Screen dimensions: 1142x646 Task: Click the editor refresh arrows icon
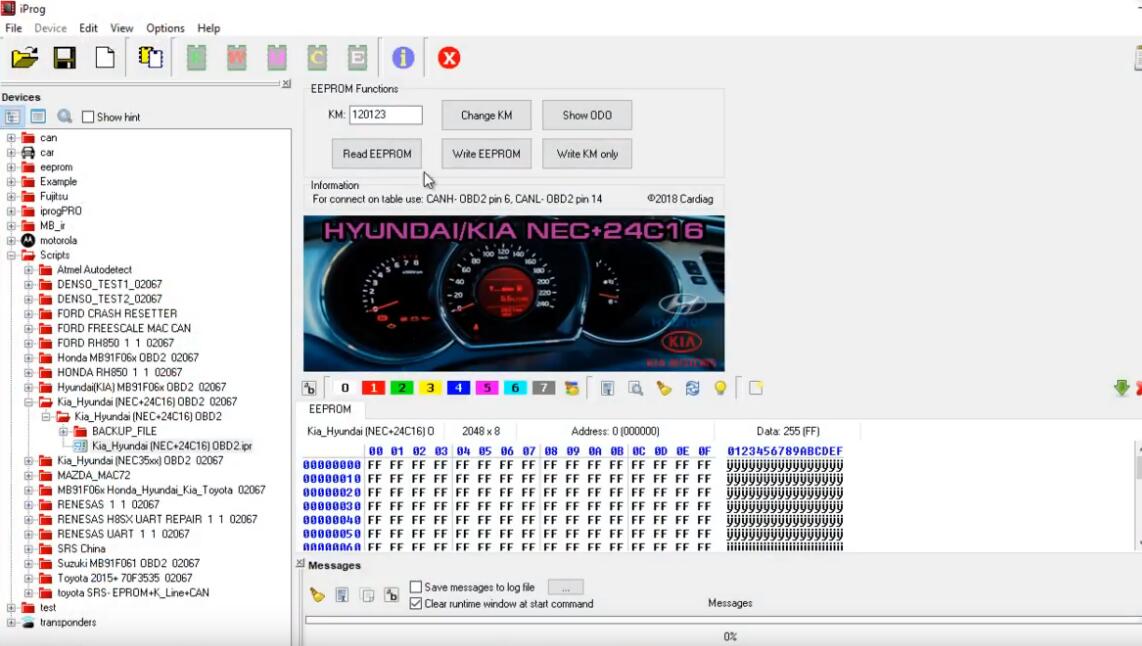(x=692, y=388)
